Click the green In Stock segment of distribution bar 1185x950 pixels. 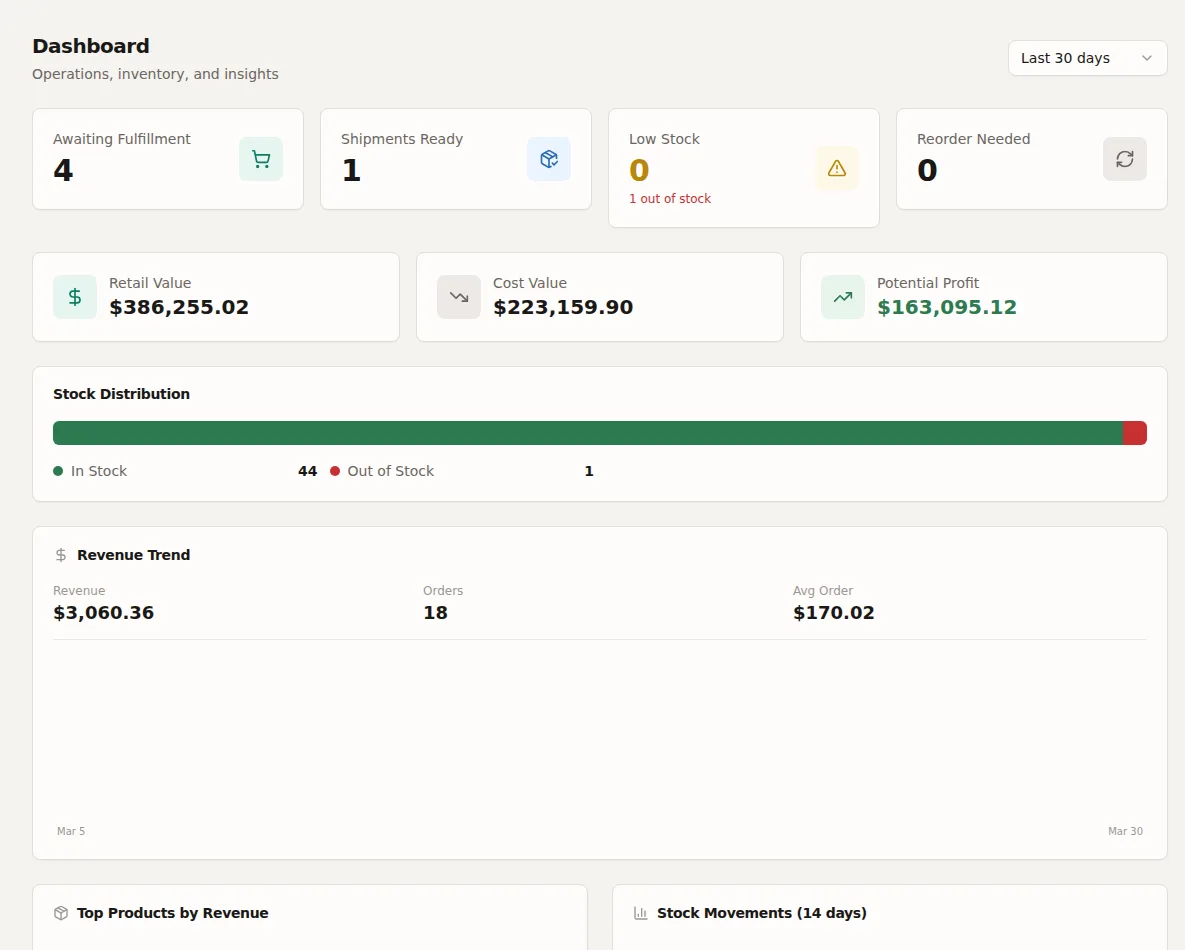coord(588,433)
